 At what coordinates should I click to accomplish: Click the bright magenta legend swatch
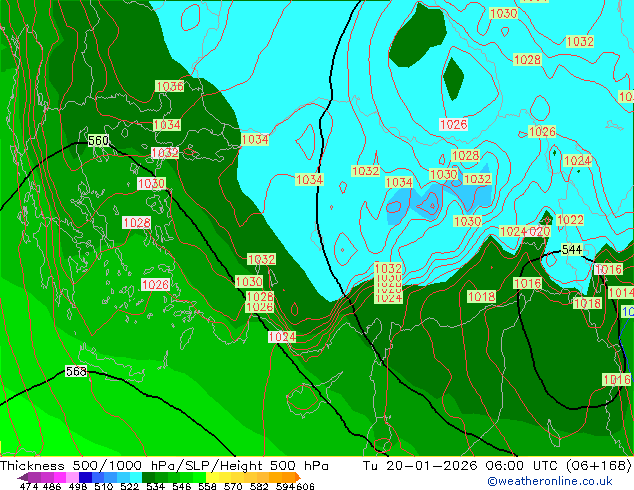[x=60, y=477]
